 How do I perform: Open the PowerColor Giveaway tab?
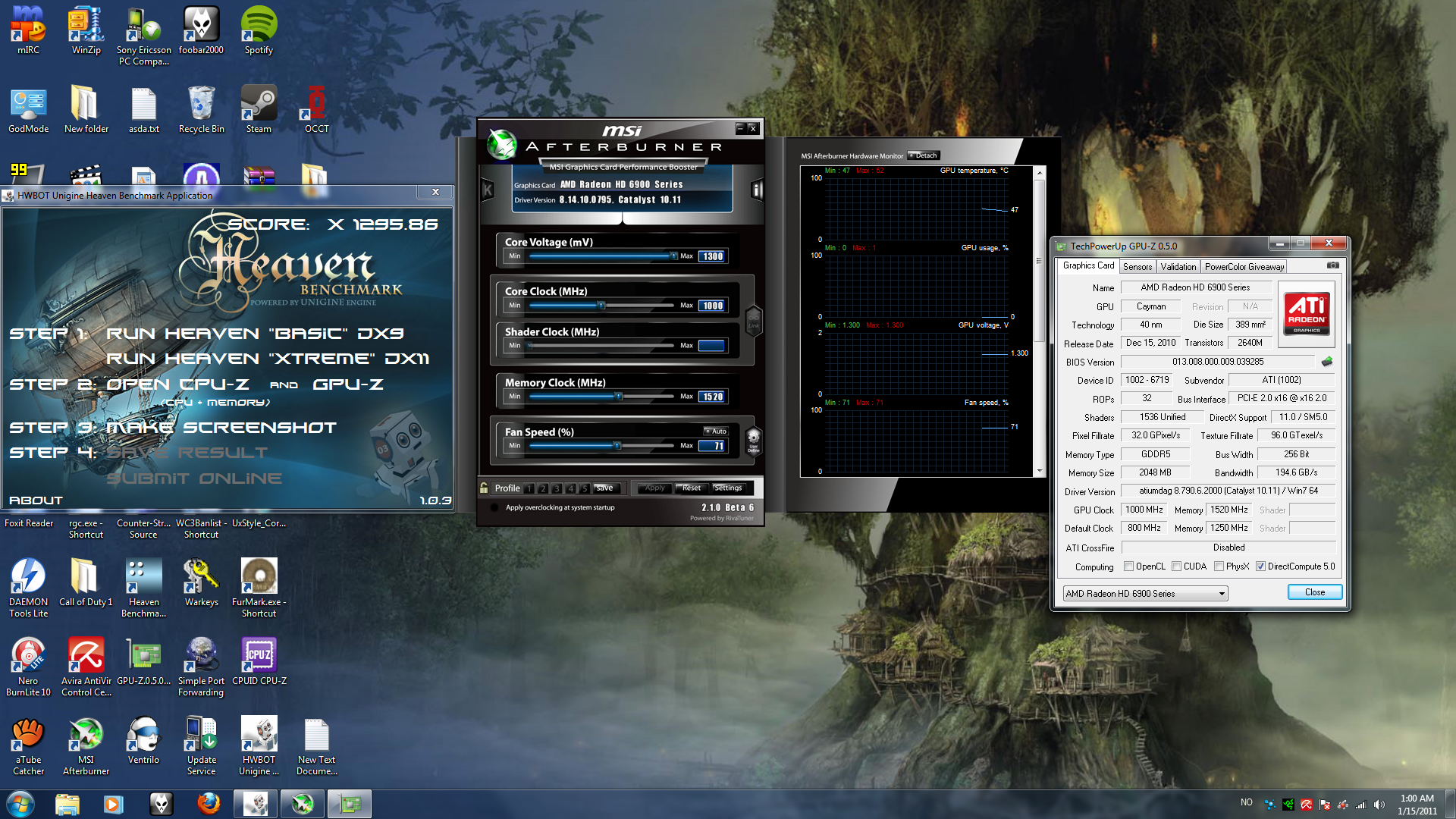click(x=1244, y=267)
